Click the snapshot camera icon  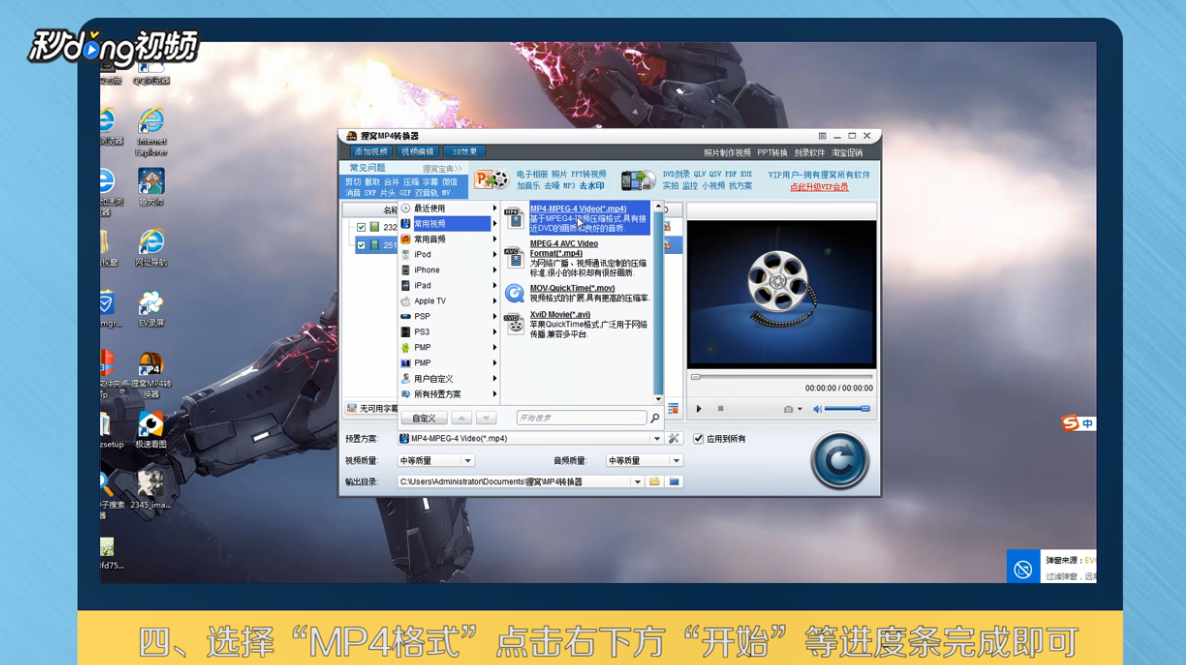(x=788, y=409)
